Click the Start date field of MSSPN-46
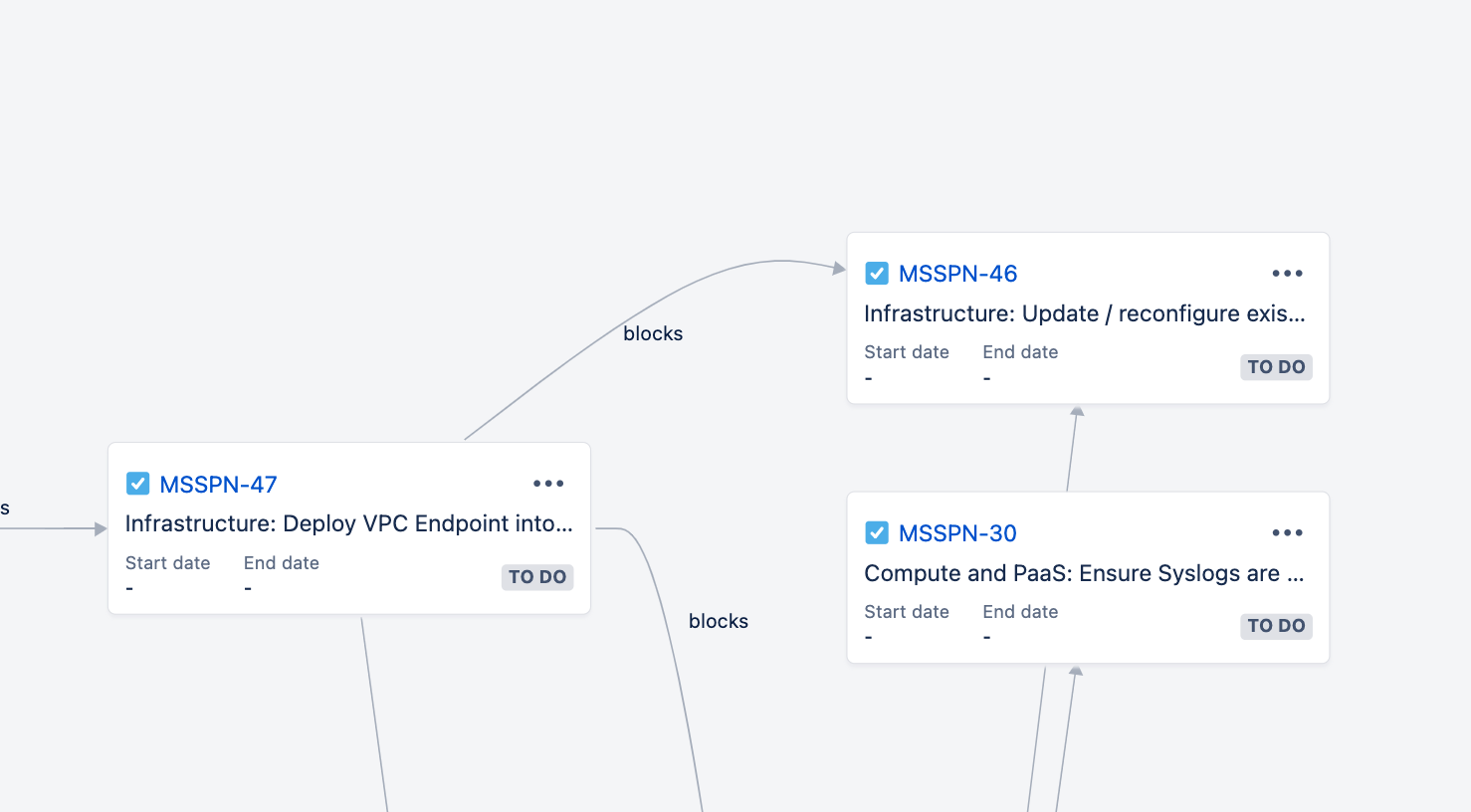This screenshot has height=812, width=1471. tap(907, 365)
